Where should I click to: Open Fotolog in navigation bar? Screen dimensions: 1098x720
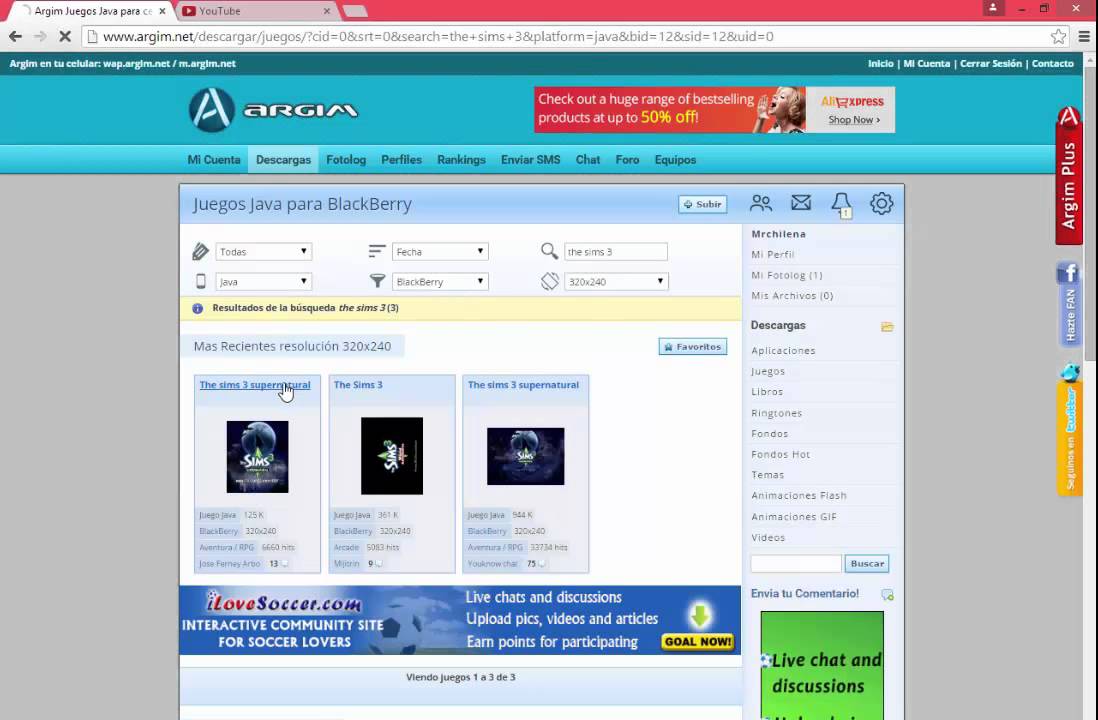pos(346,160)
